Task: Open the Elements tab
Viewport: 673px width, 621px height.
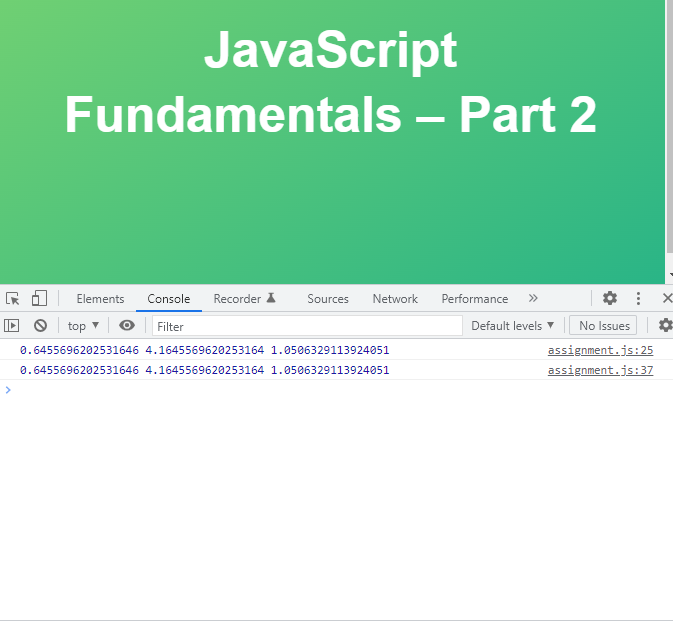Action: point(100,299)
